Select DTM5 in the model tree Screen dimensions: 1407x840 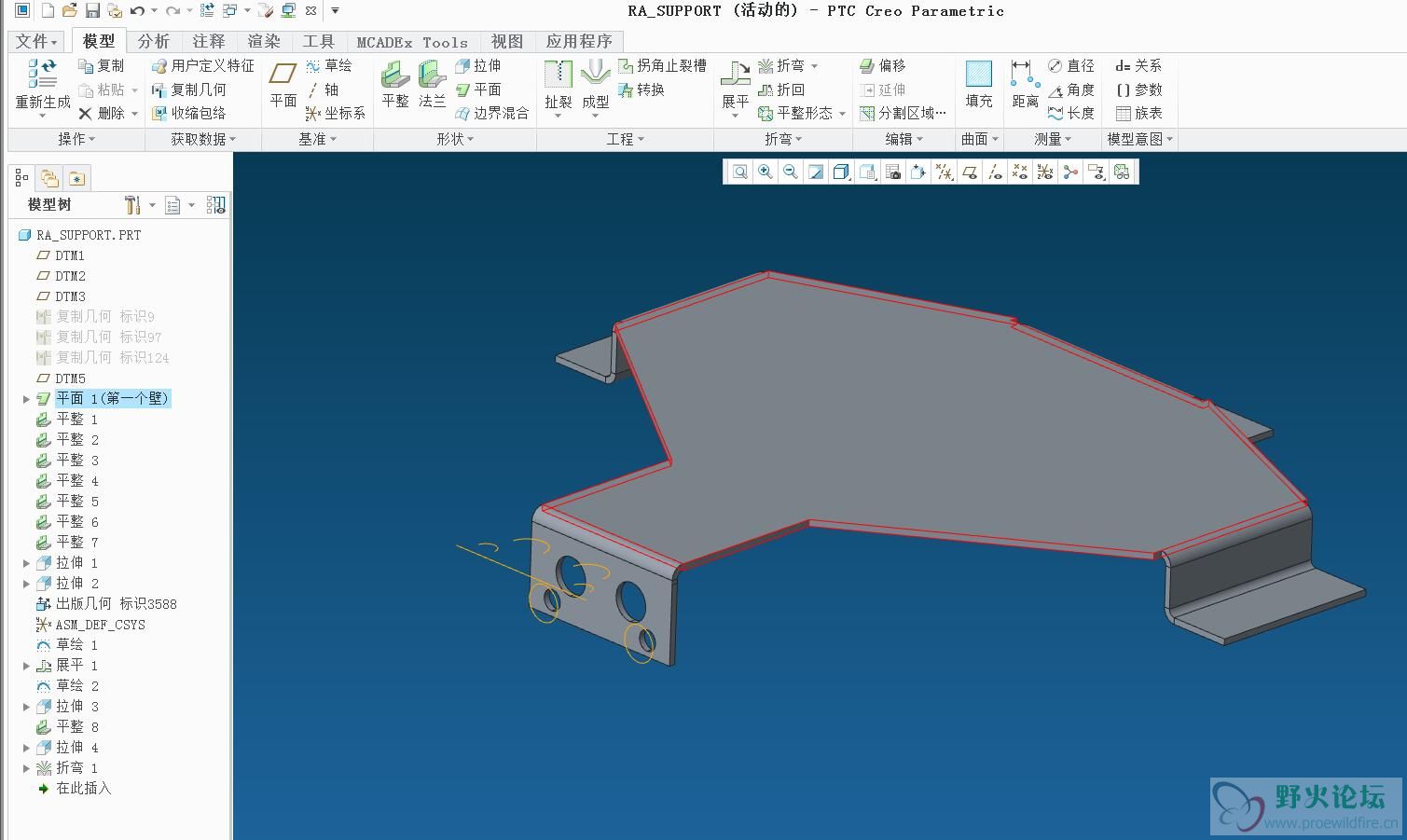pos(61,379)
